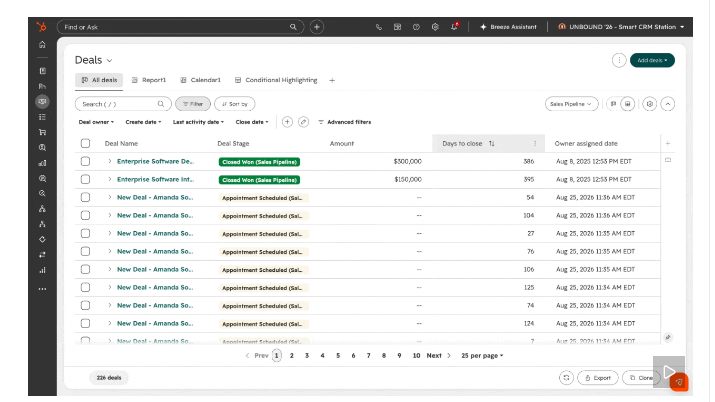
Task: Switch to the Calendar1 tab
Action: (x=200, y=80)
